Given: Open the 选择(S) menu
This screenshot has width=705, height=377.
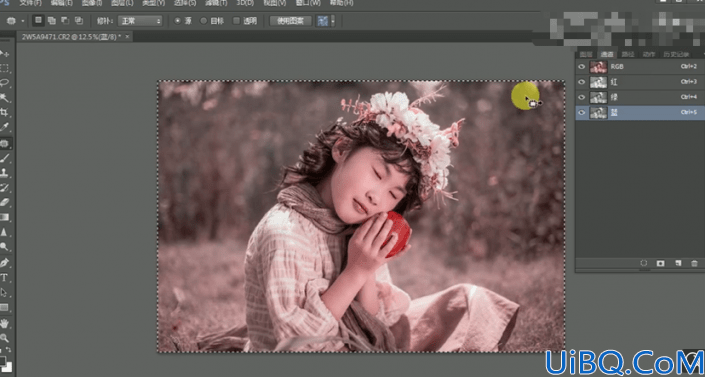Looking at the screenshot, I should point(185,3).
